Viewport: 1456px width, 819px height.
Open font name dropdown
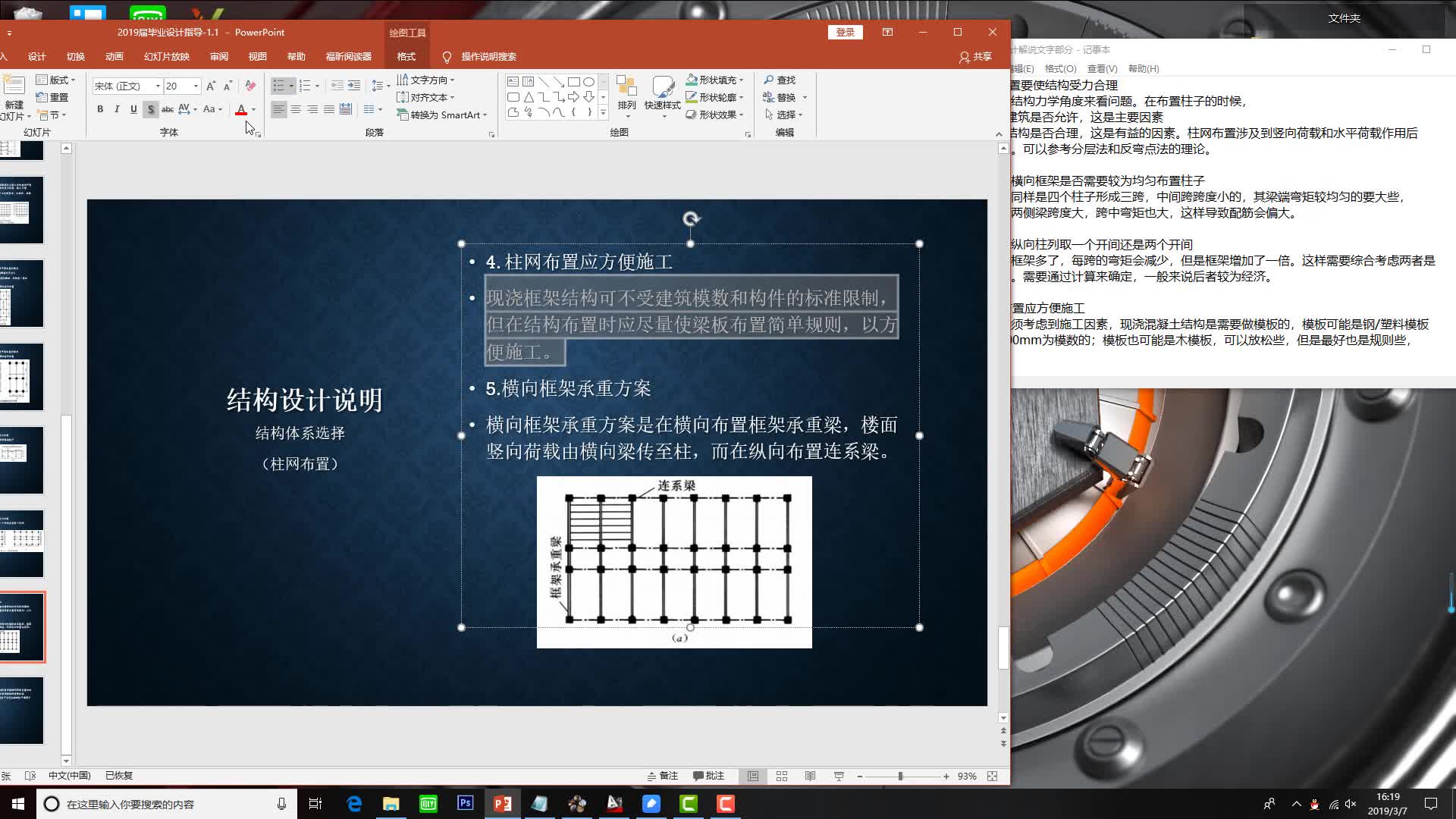(x=158, y=86)
